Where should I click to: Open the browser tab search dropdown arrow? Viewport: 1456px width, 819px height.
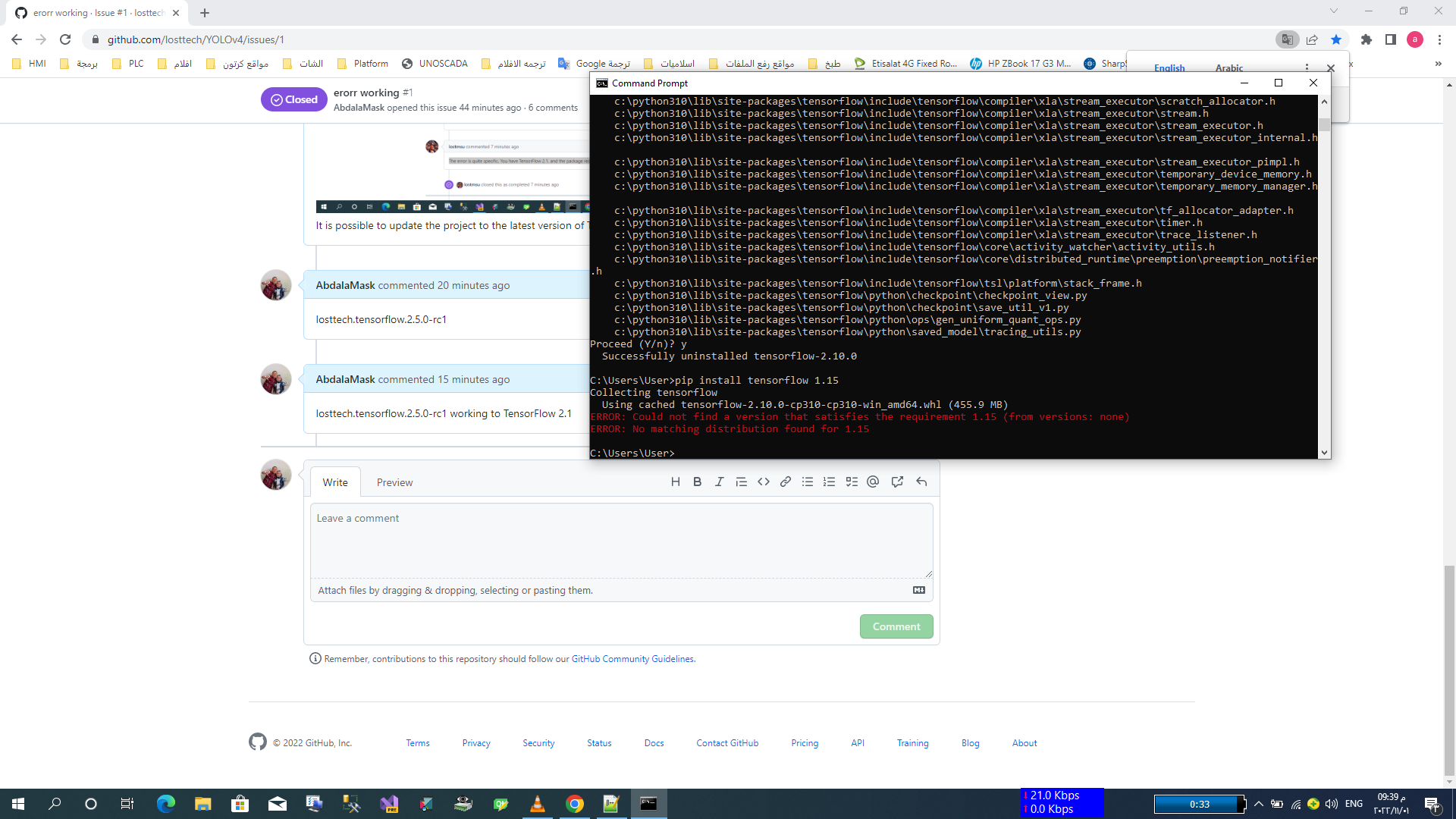(1333, 12)
